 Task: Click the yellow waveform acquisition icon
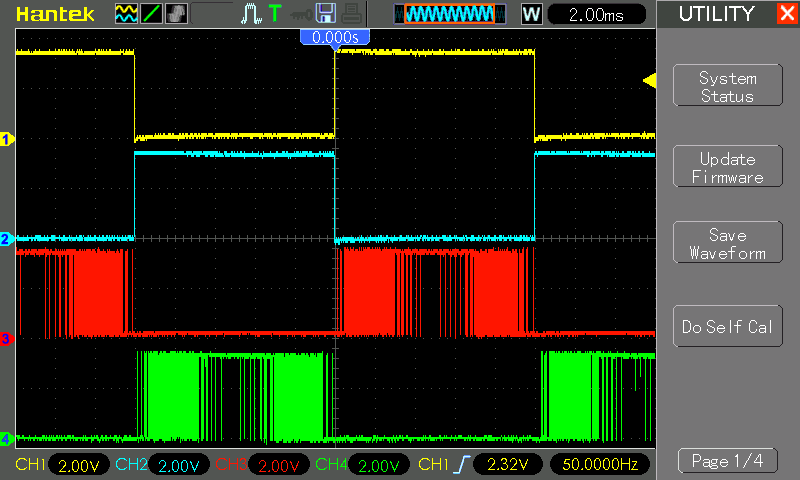pyautogui.click(x=126, y=14)
